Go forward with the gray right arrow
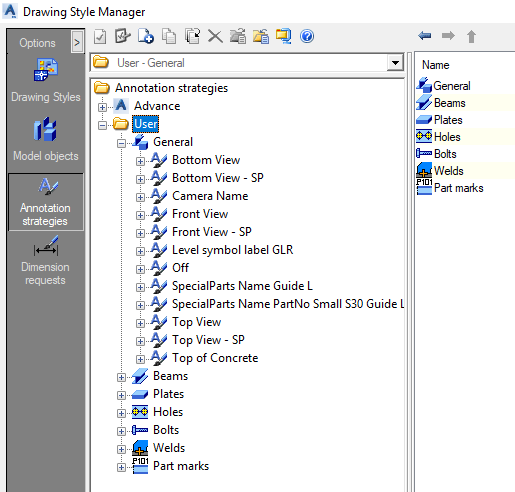 point(448,35)
